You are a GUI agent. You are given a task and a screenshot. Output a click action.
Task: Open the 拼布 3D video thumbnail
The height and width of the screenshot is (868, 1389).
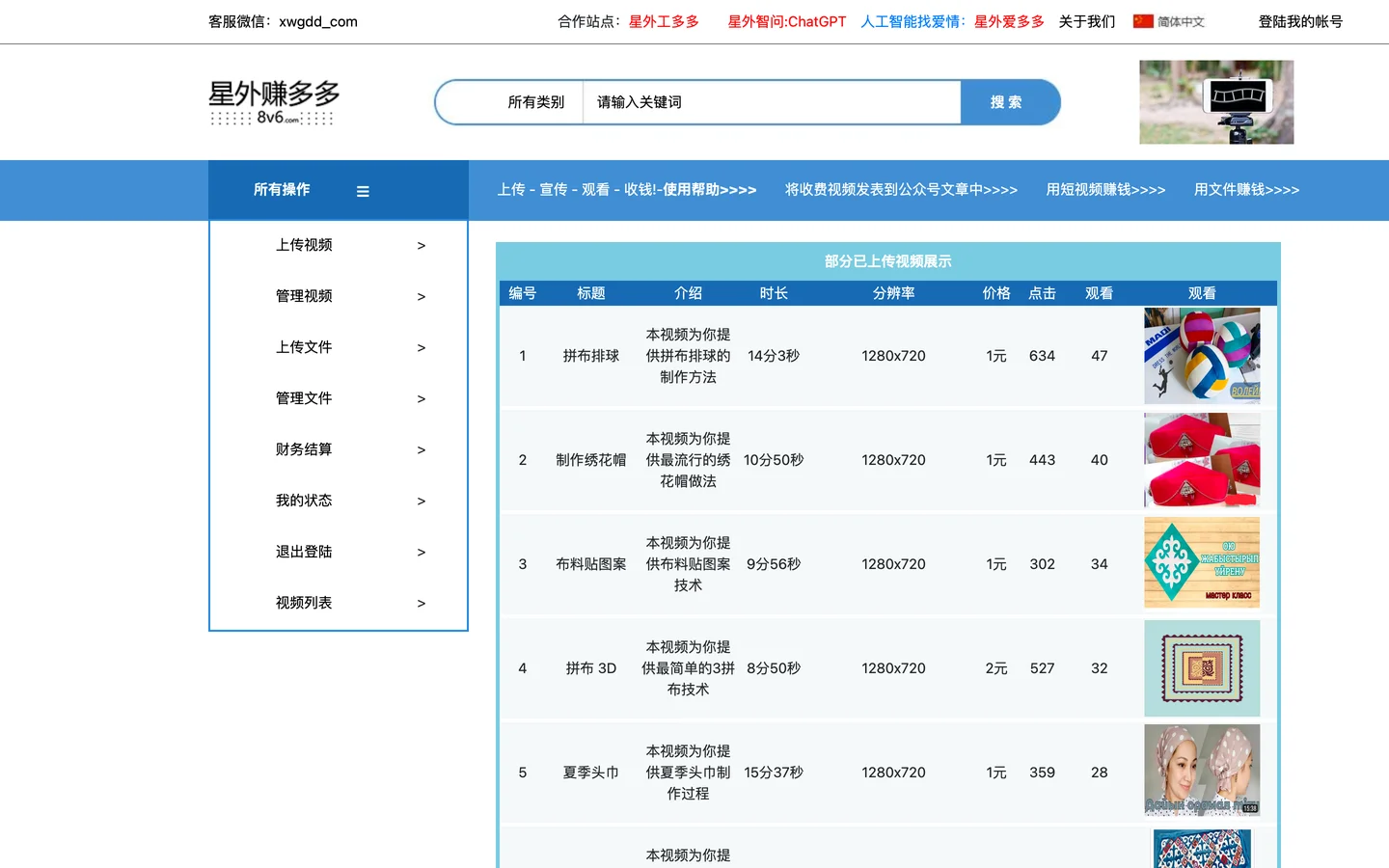coord(1202,668)
